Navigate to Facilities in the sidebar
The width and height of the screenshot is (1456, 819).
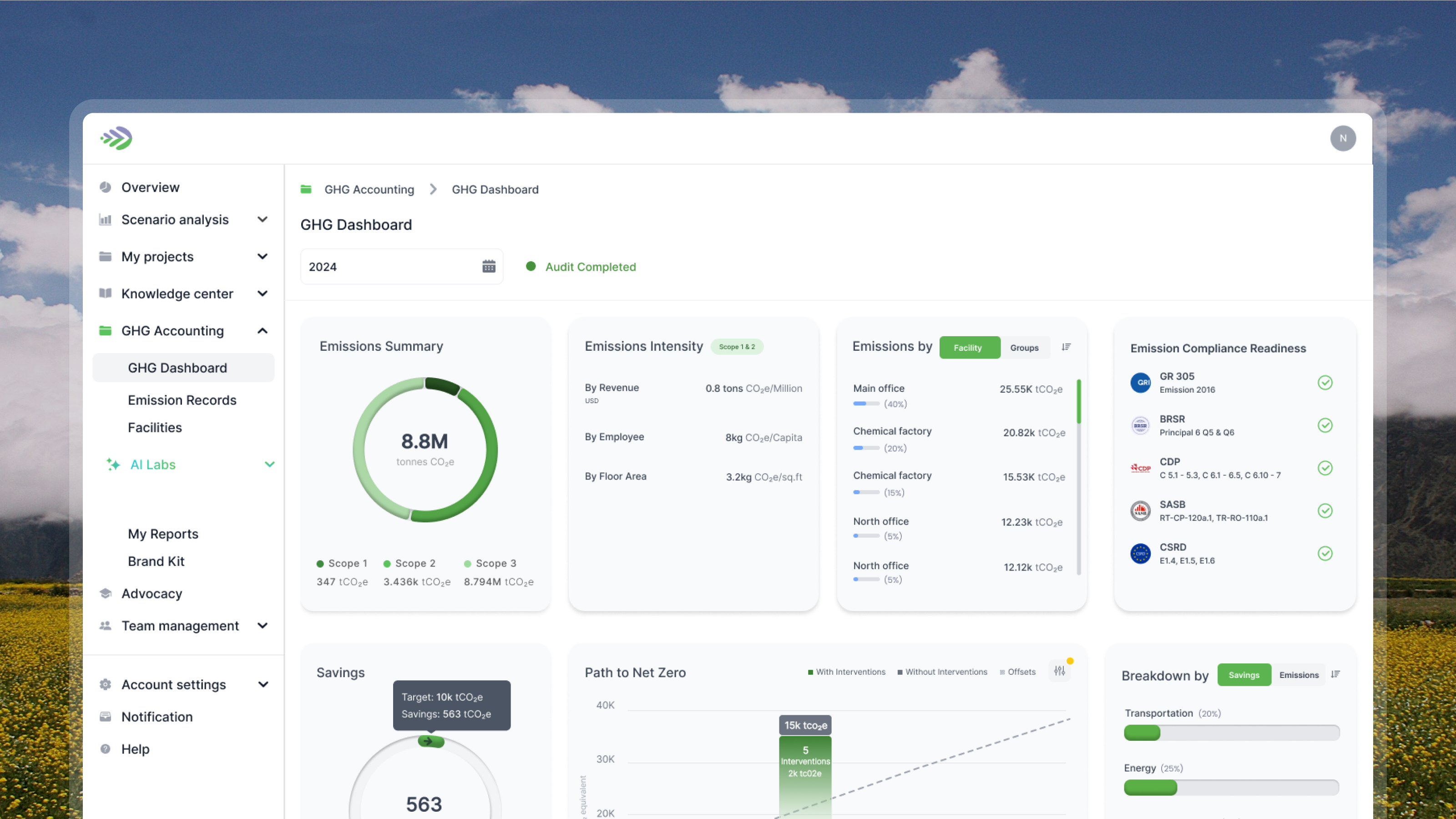(x=155, y=427)
